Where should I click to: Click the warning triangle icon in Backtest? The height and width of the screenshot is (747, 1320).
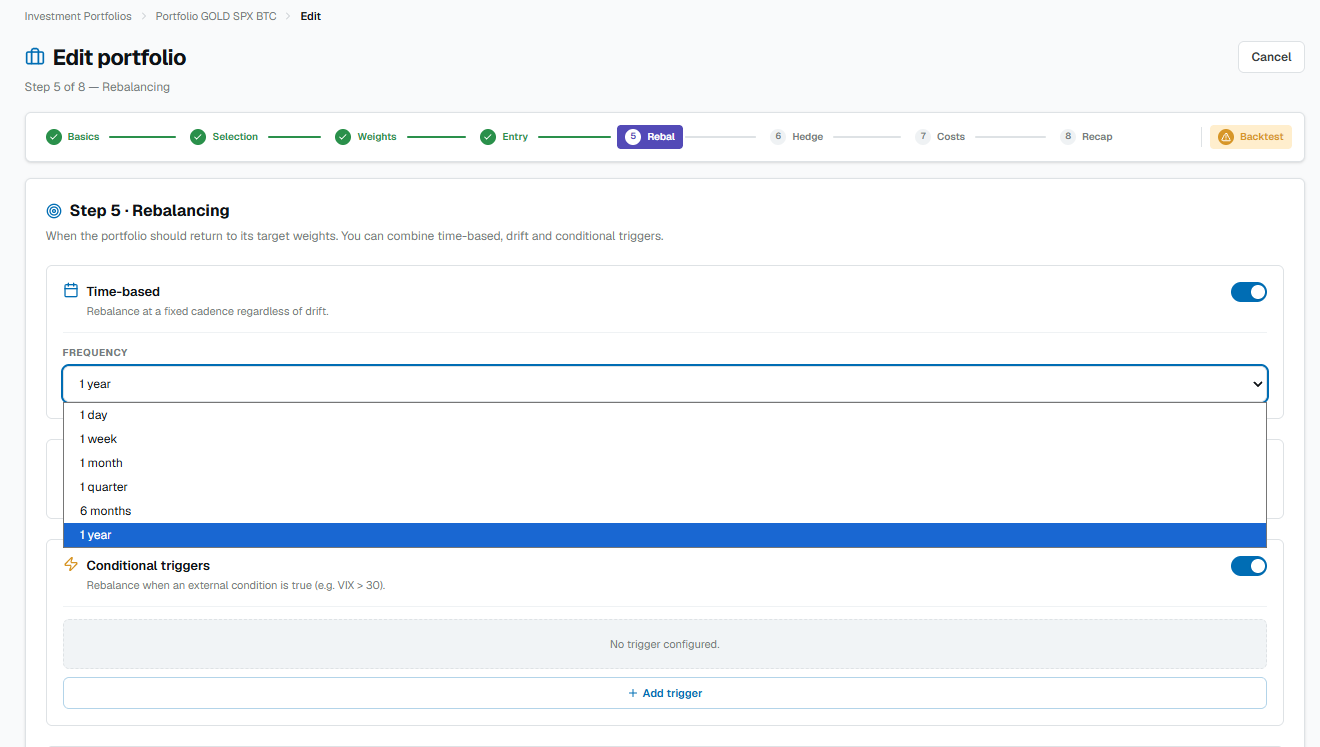click(1226, 137)
